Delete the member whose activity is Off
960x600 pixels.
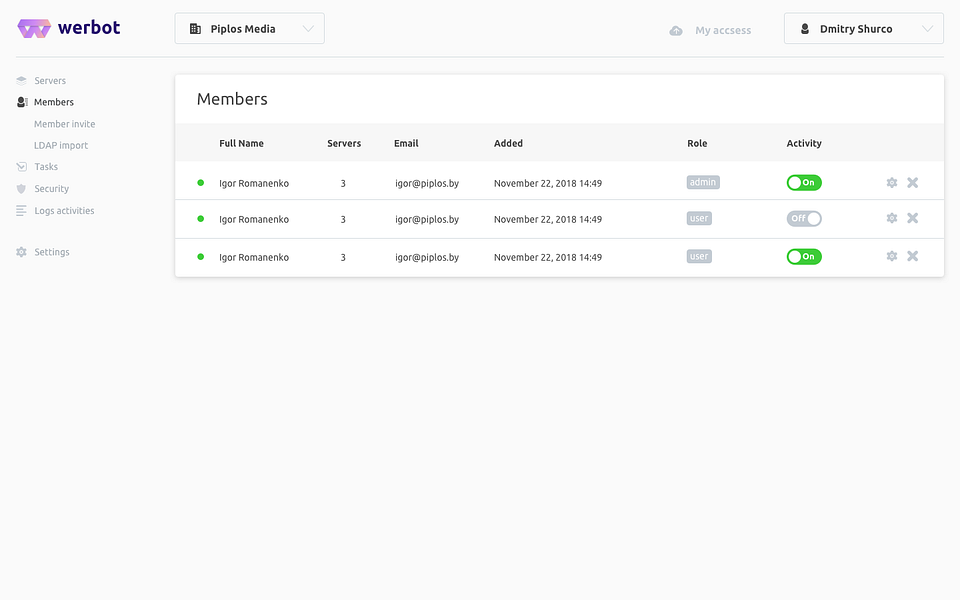tap(912, 218)
